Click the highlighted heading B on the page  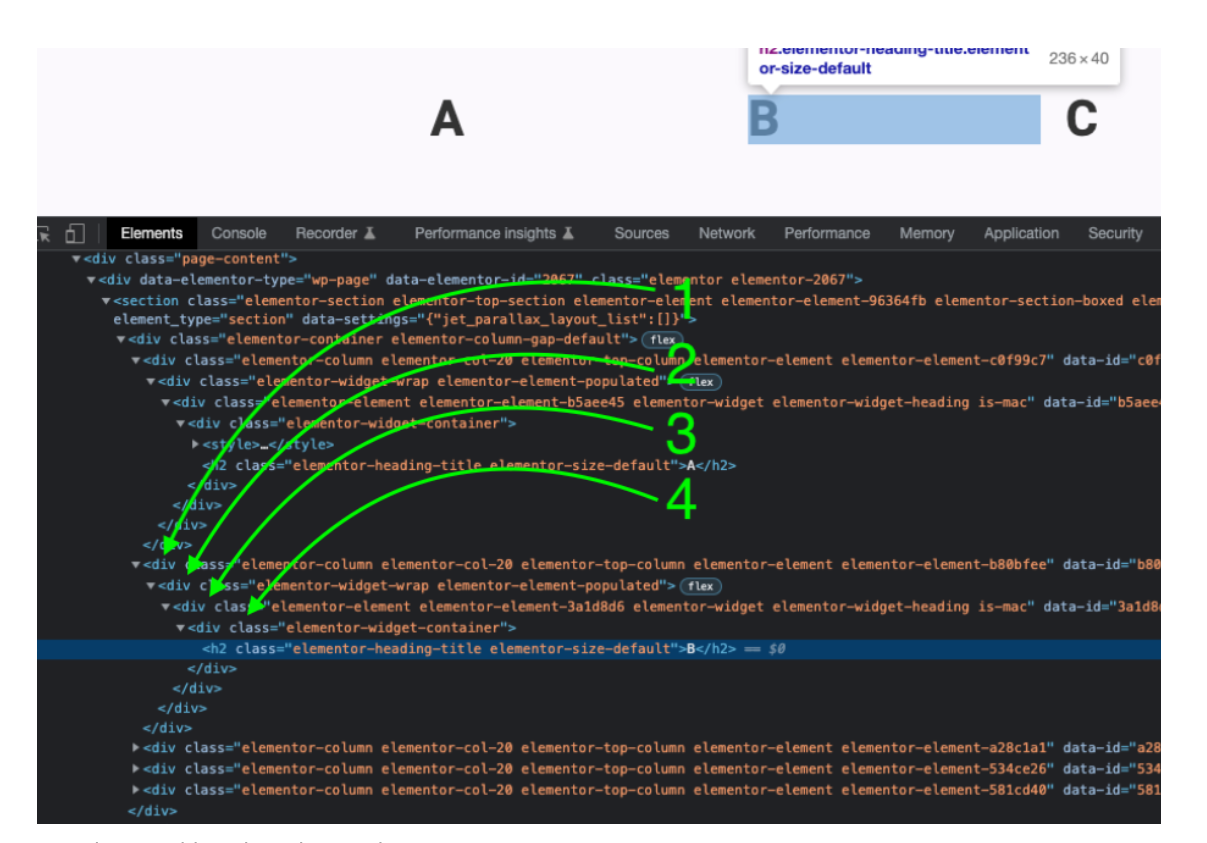click(894, 120)
